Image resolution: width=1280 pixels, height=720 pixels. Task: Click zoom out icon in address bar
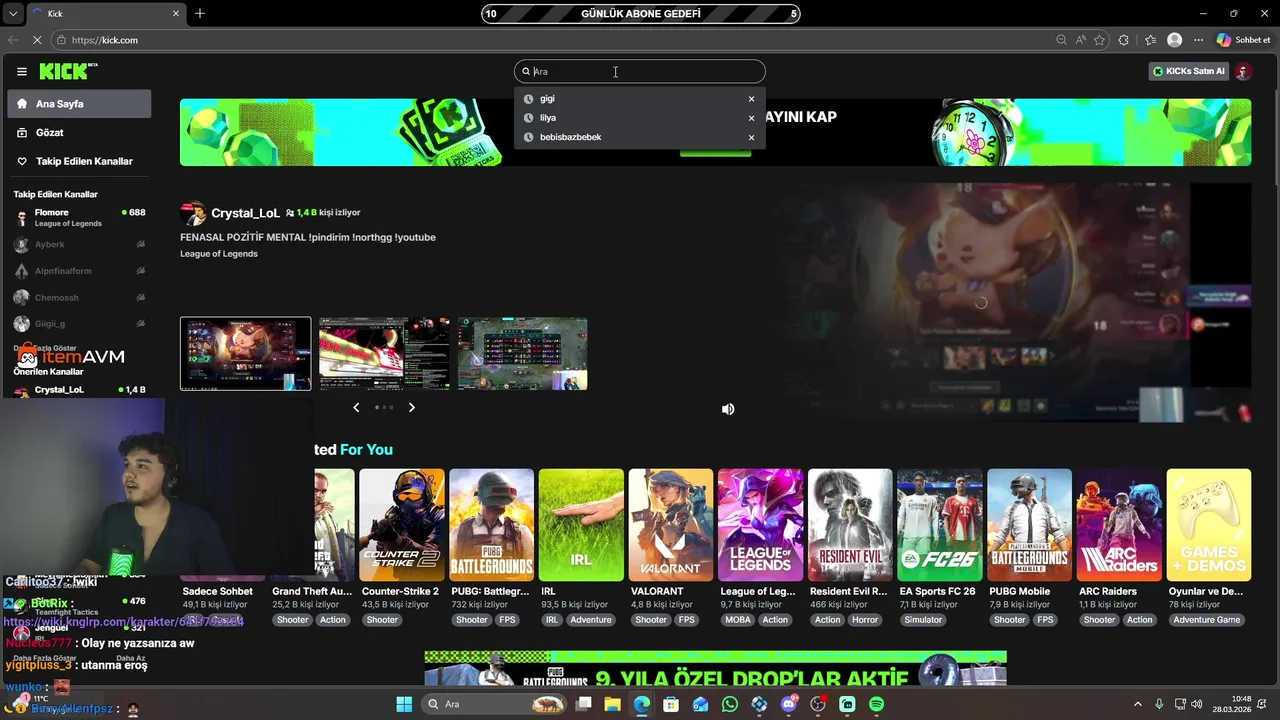[x=1061, y=40]
